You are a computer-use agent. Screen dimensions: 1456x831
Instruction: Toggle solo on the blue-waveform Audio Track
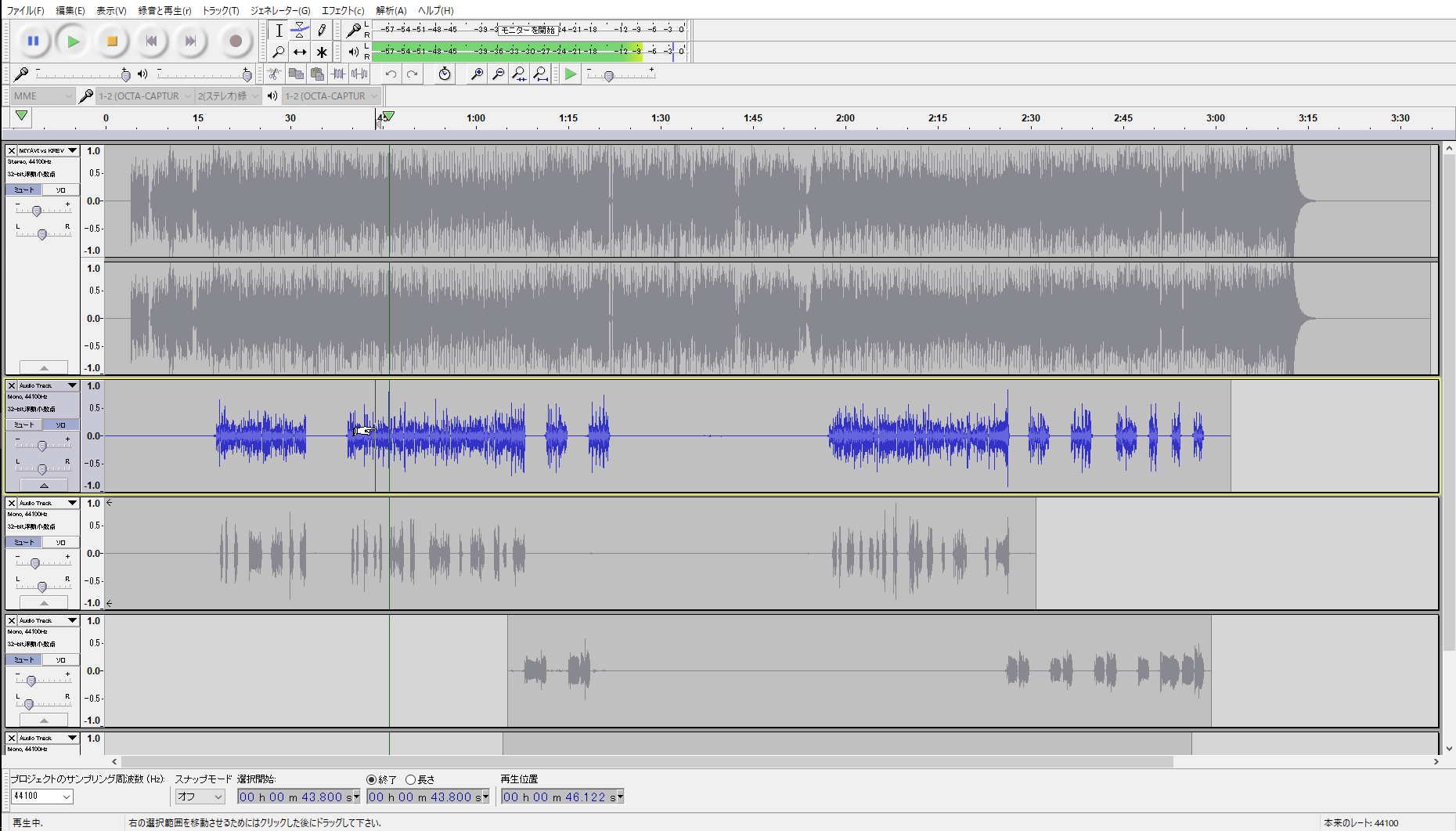(x=60, y=425)
